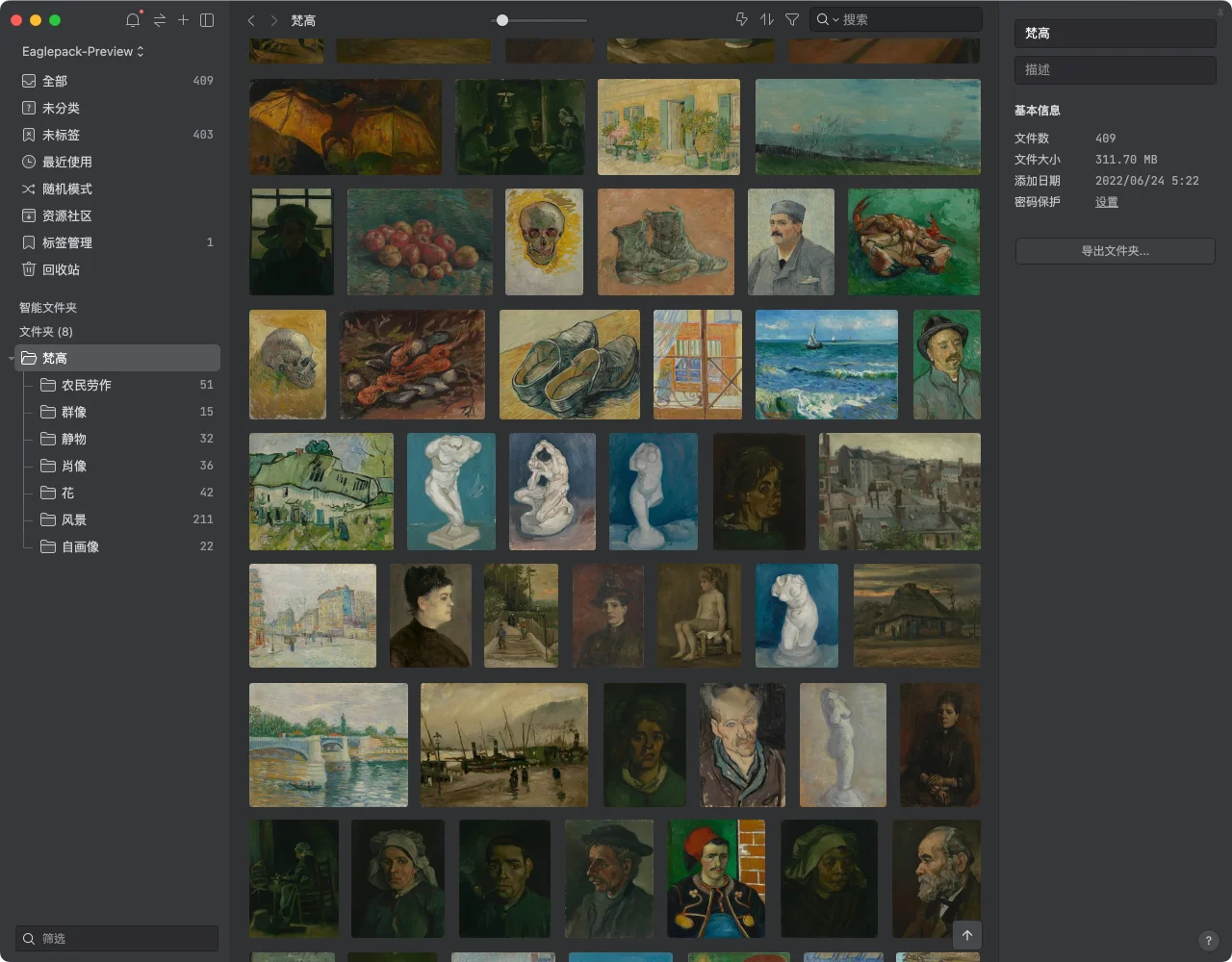The height and width of the screenshot is (962, 1232).
Task: Select the bridge over river thumbnail
Action: coord(328,745)
